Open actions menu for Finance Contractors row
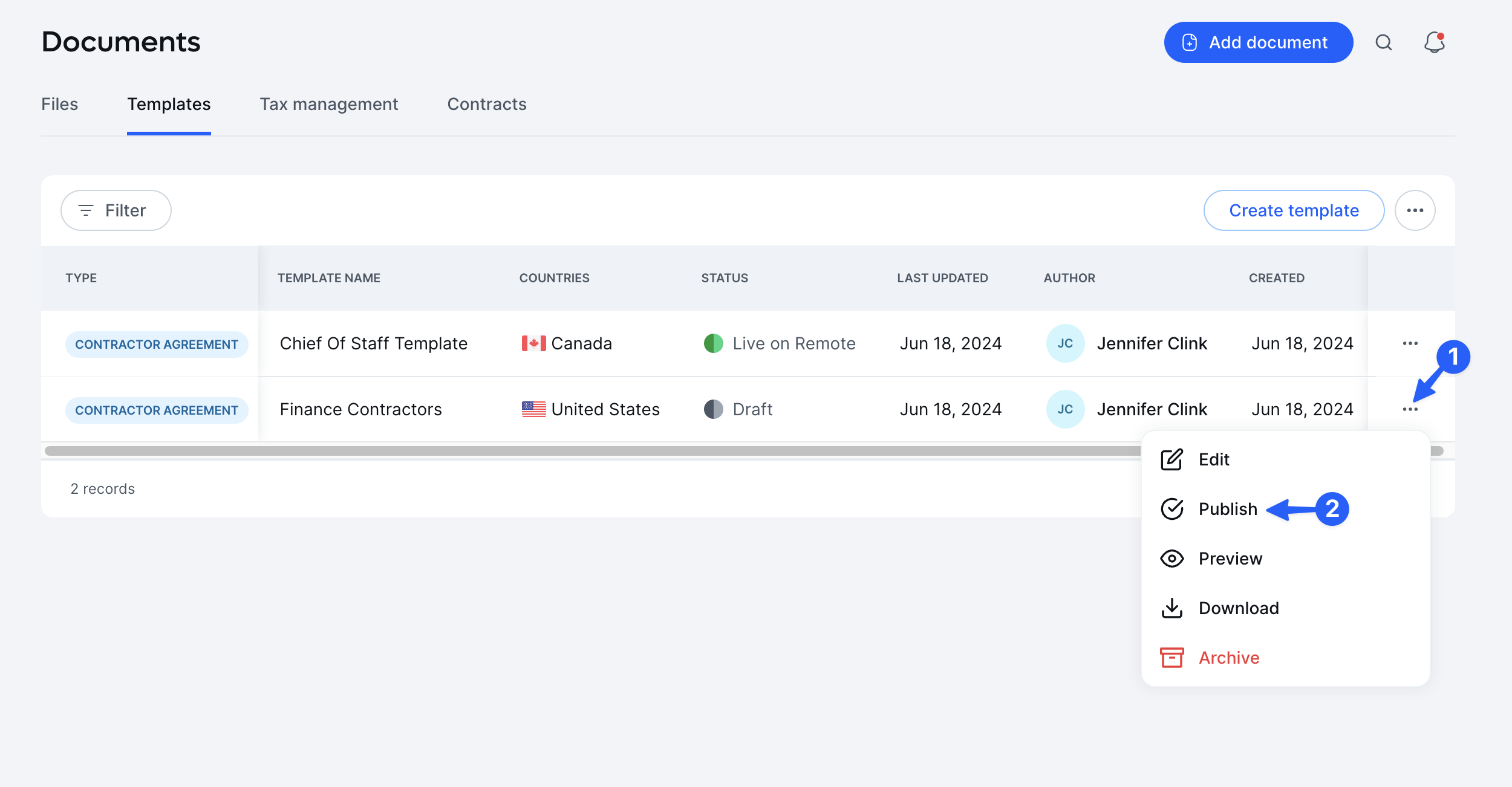1512x787 pixels. 1410,409
